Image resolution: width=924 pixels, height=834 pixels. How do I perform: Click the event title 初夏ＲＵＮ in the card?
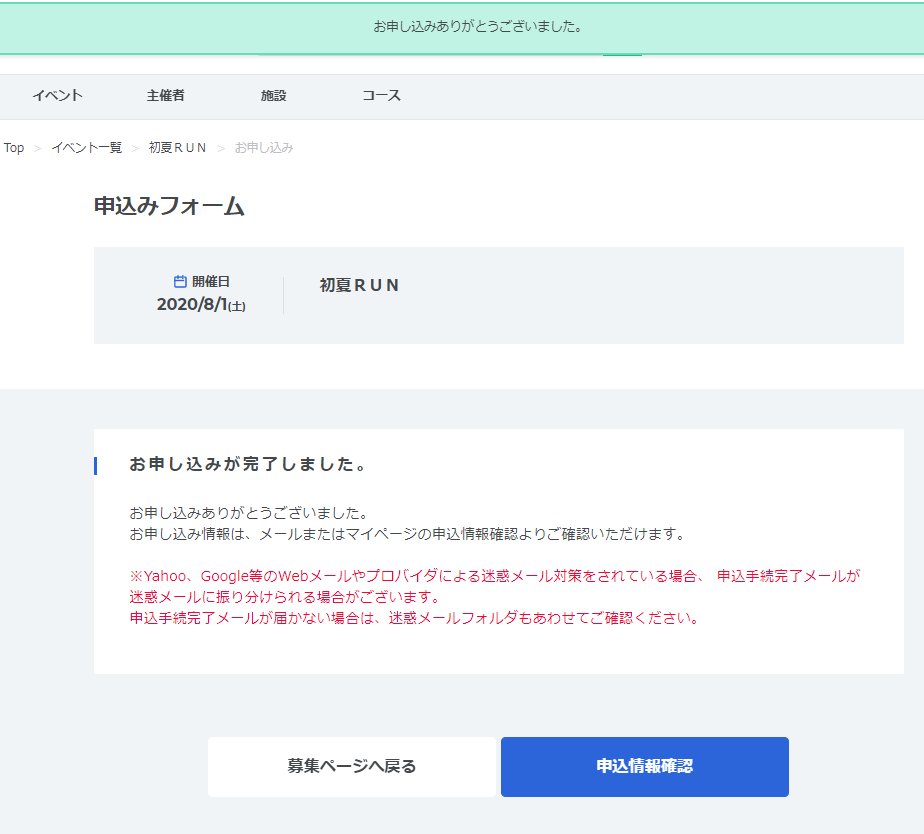click(x=357, y=285)
